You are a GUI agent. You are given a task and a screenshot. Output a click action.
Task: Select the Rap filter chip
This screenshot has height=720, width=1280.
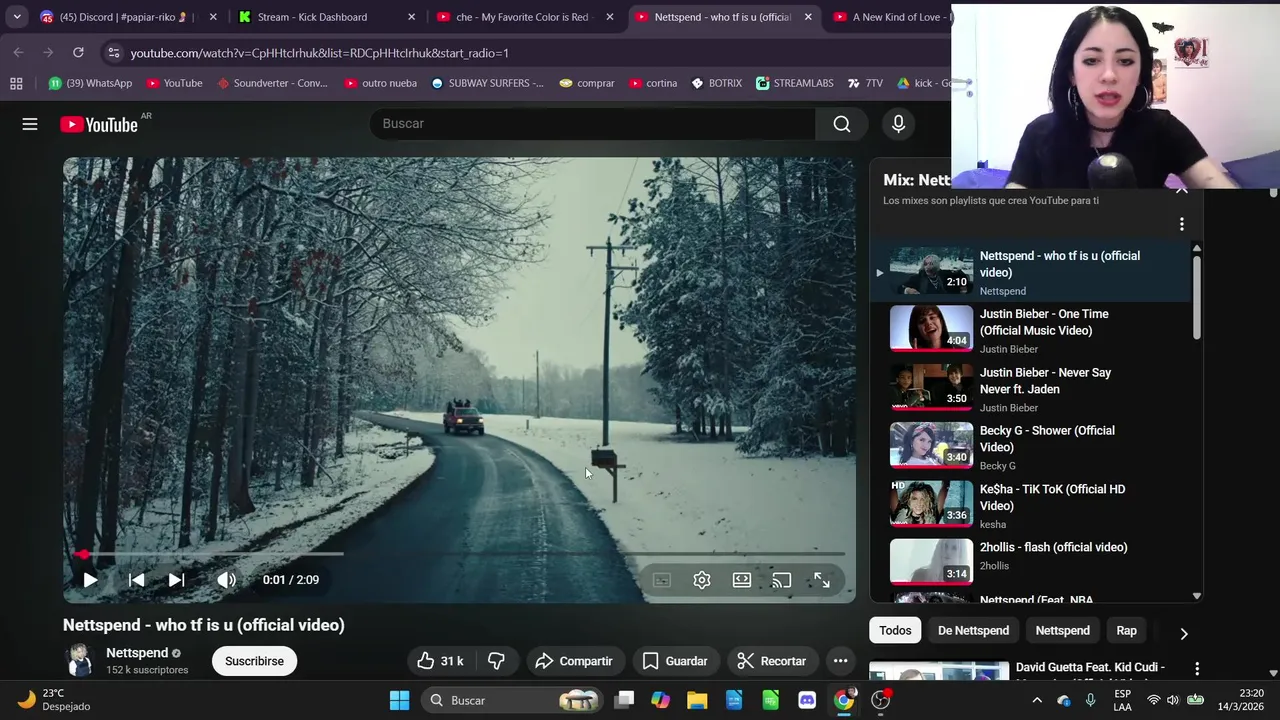click(1126, 631)
